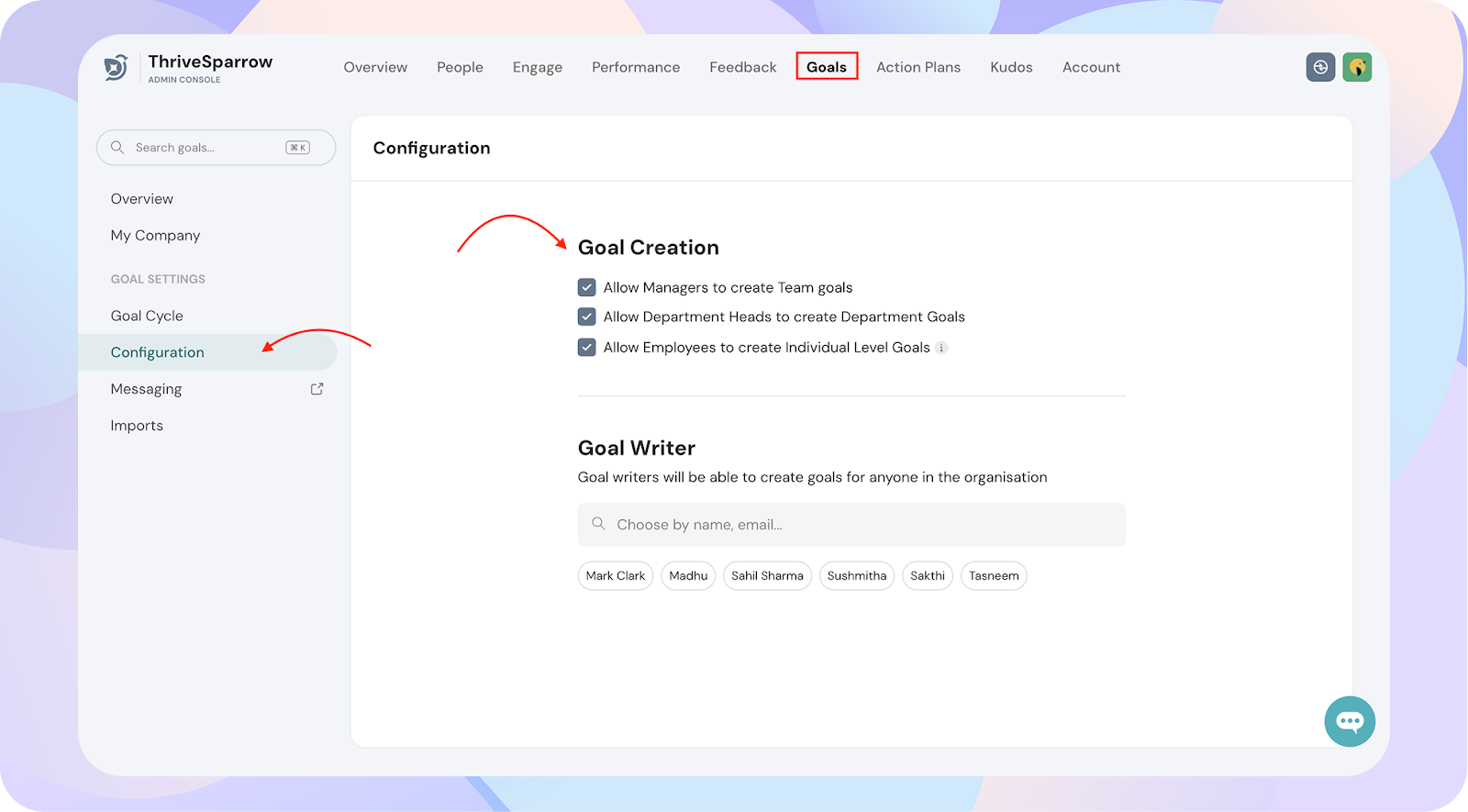Click the ThriveSparrow bird logo
Viewport: 1468px width, 812px height.
pos(116,67)
